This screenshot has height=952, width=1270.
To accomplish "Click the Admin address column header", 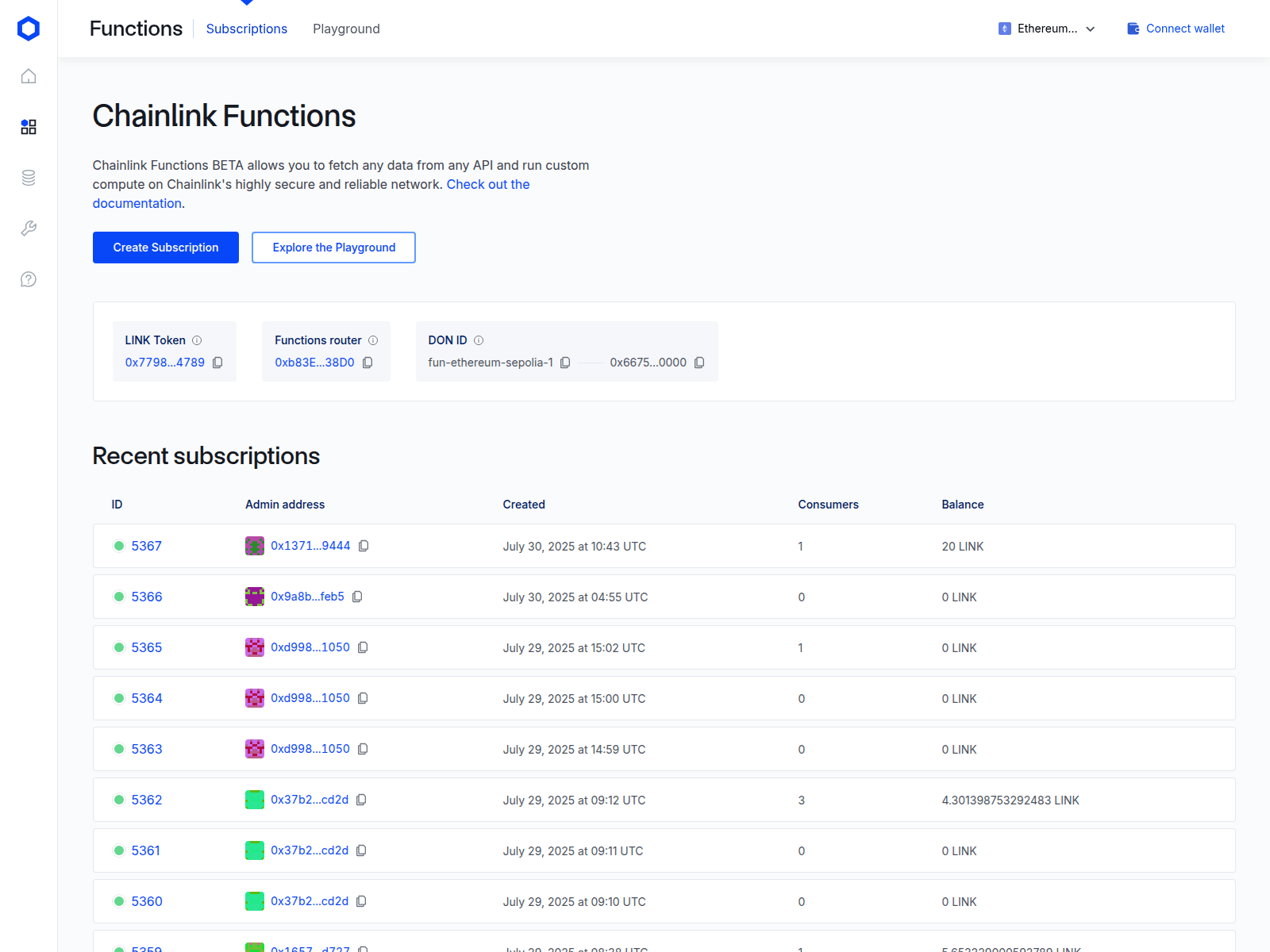I will [x=285, y=505].
